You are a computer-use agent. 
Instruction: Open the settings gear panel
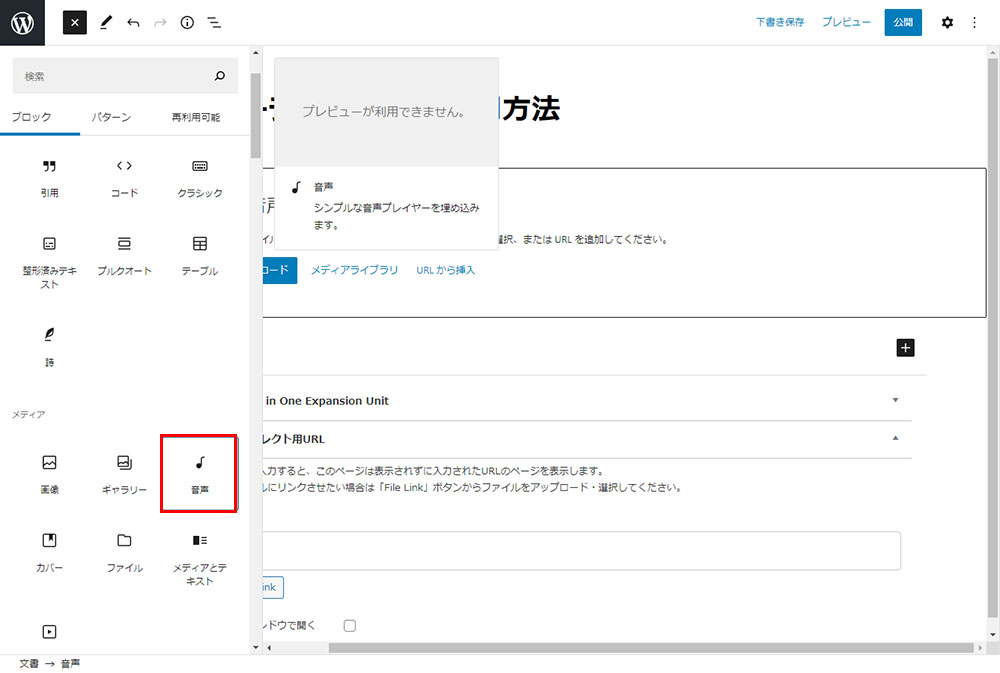tap(947, 22)
